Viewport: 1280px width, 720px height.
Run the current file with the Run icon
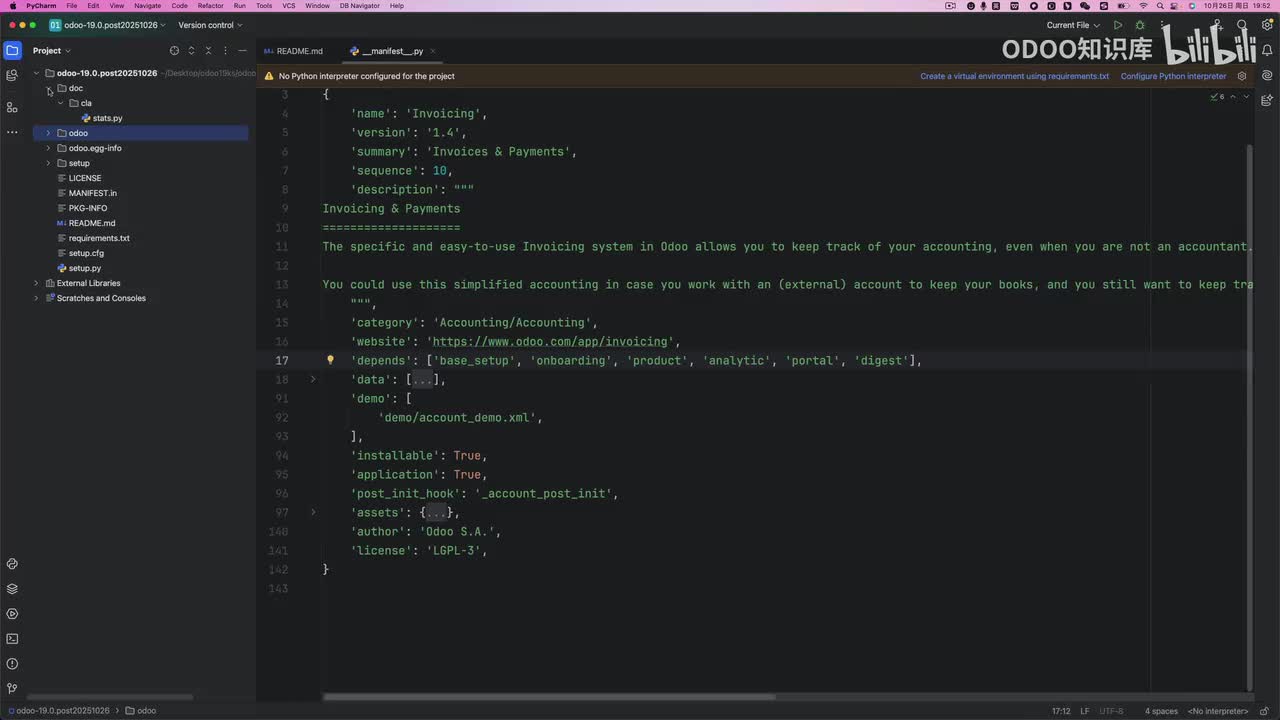pos(1118,25)
